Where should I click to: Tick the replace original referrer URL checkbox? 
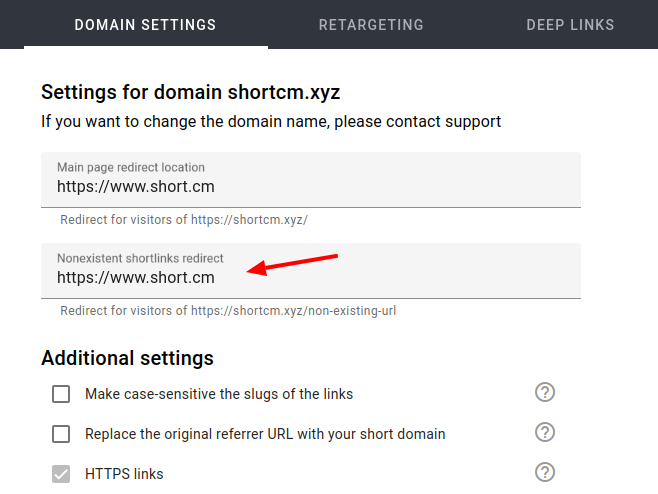tap(61, 434)
